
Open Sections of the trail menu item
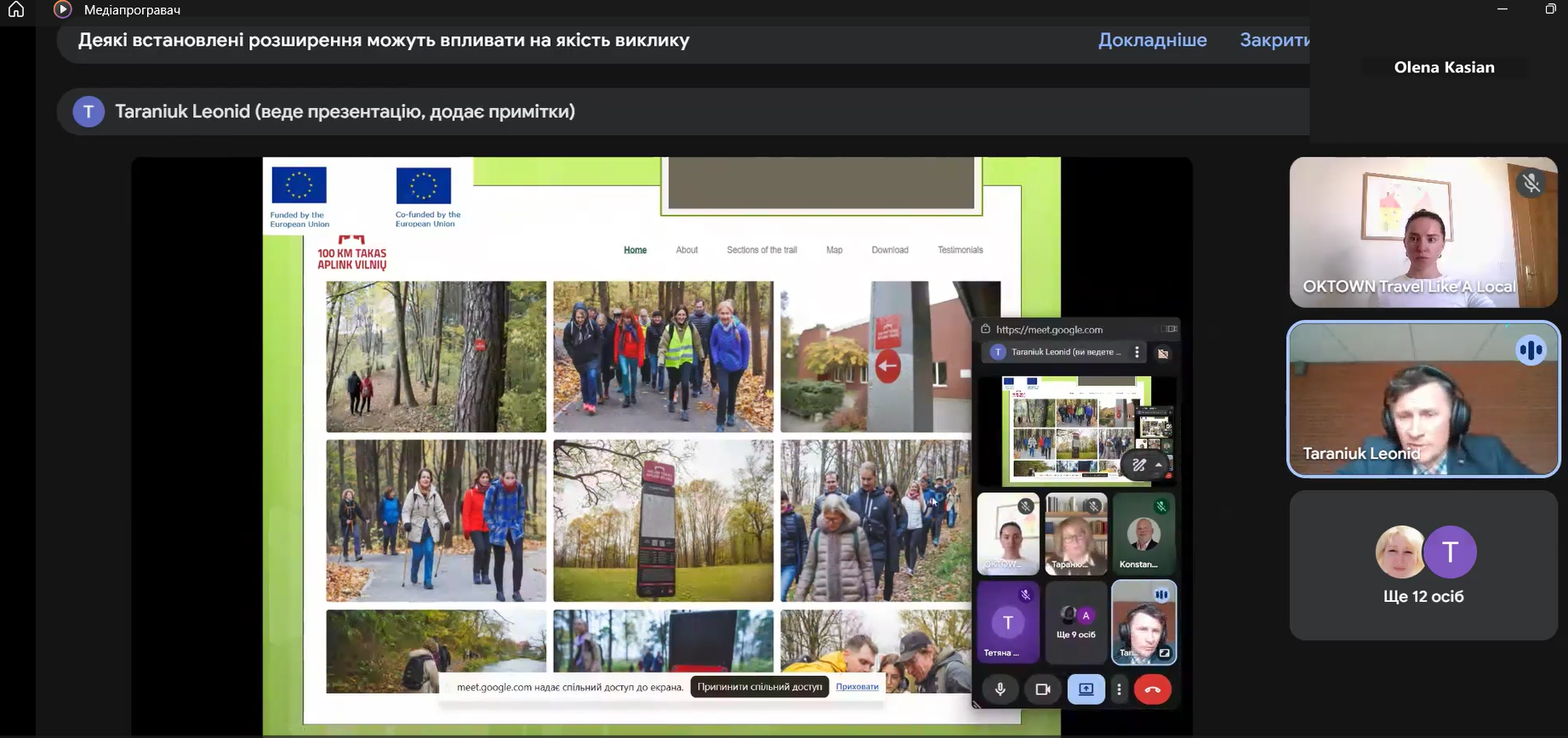pos(761,250)
